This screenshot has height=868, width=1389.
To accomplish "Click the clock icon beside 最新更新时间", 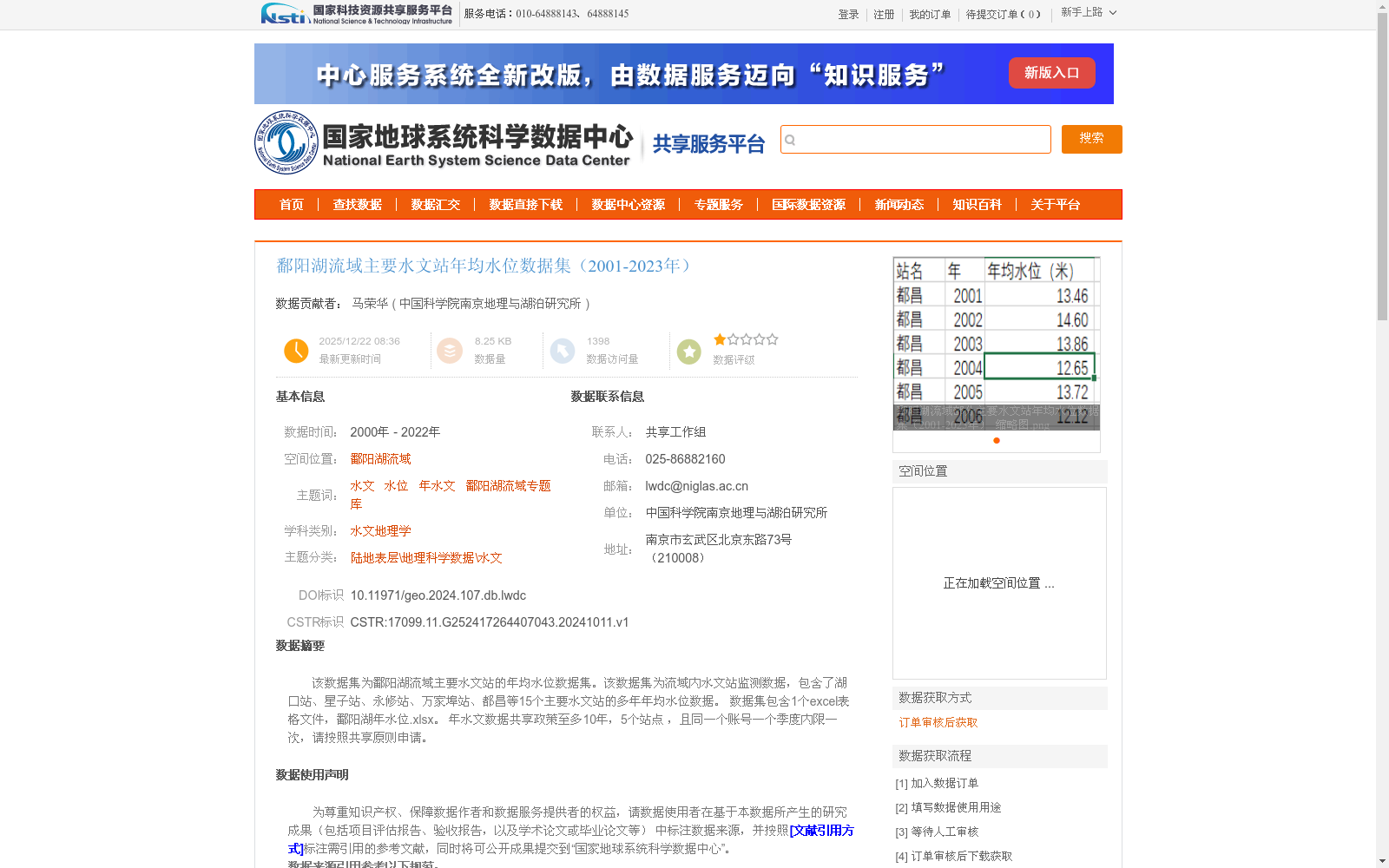I will coord(296,351).
